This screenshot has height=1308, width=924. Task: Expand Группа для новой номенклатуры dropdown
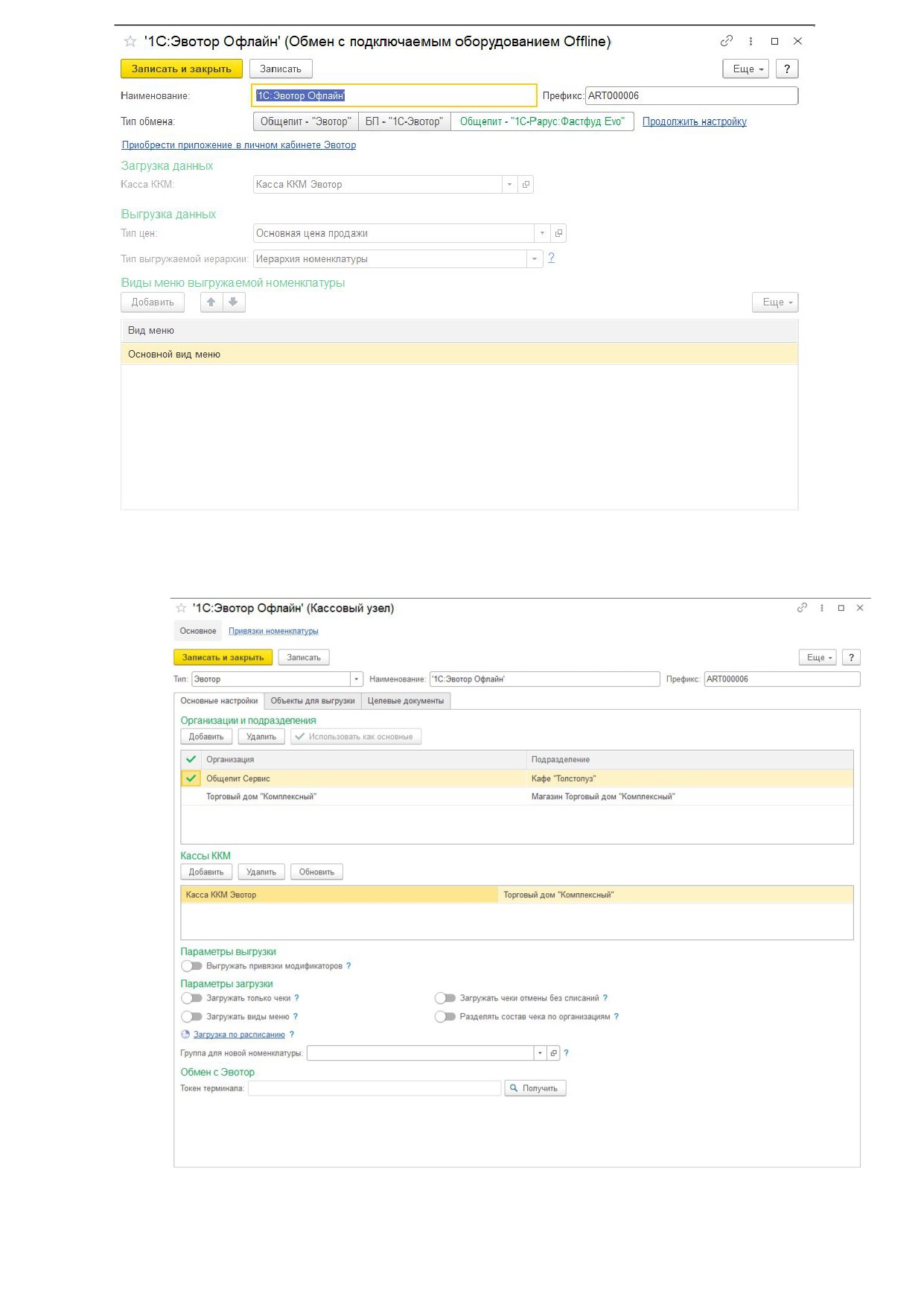(541, 1053)
